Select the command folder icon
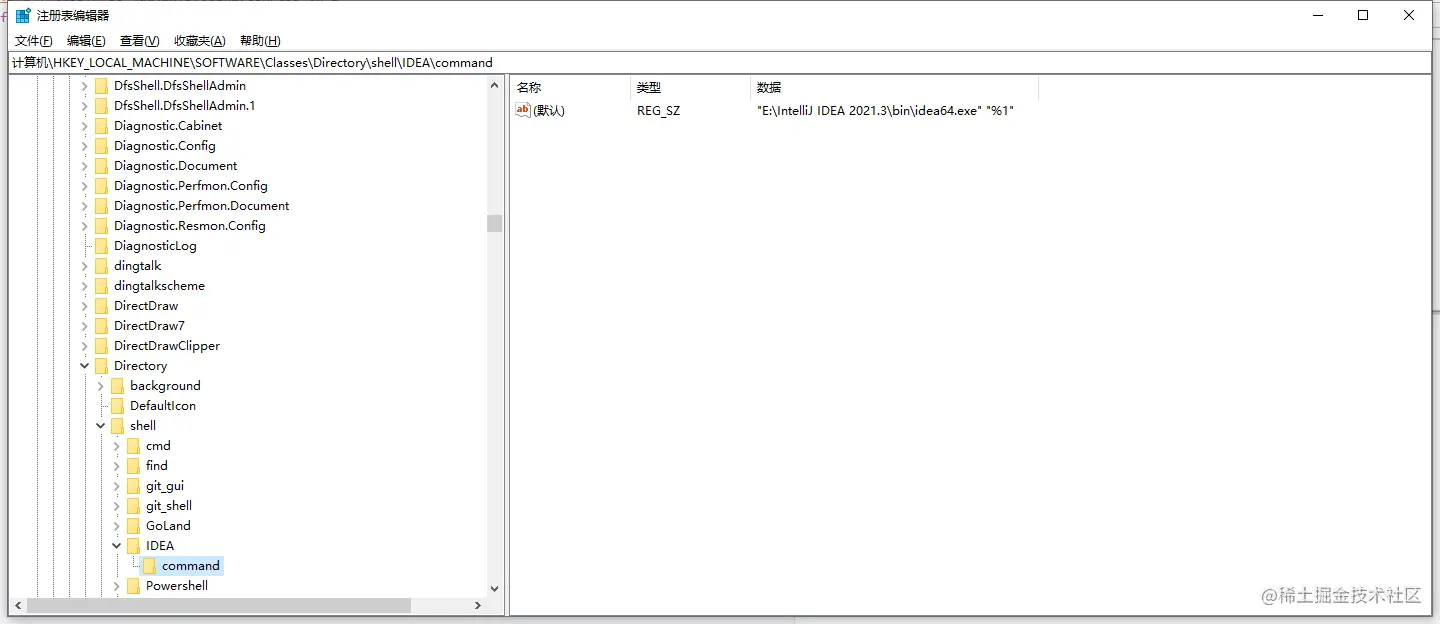The image size is (1440, 624). (149, 566)
